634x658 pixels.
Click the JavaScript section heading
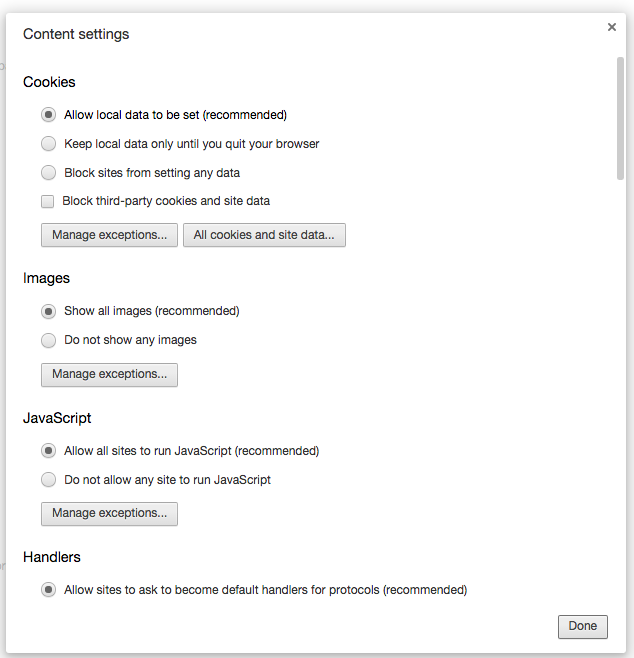(57, 418)
